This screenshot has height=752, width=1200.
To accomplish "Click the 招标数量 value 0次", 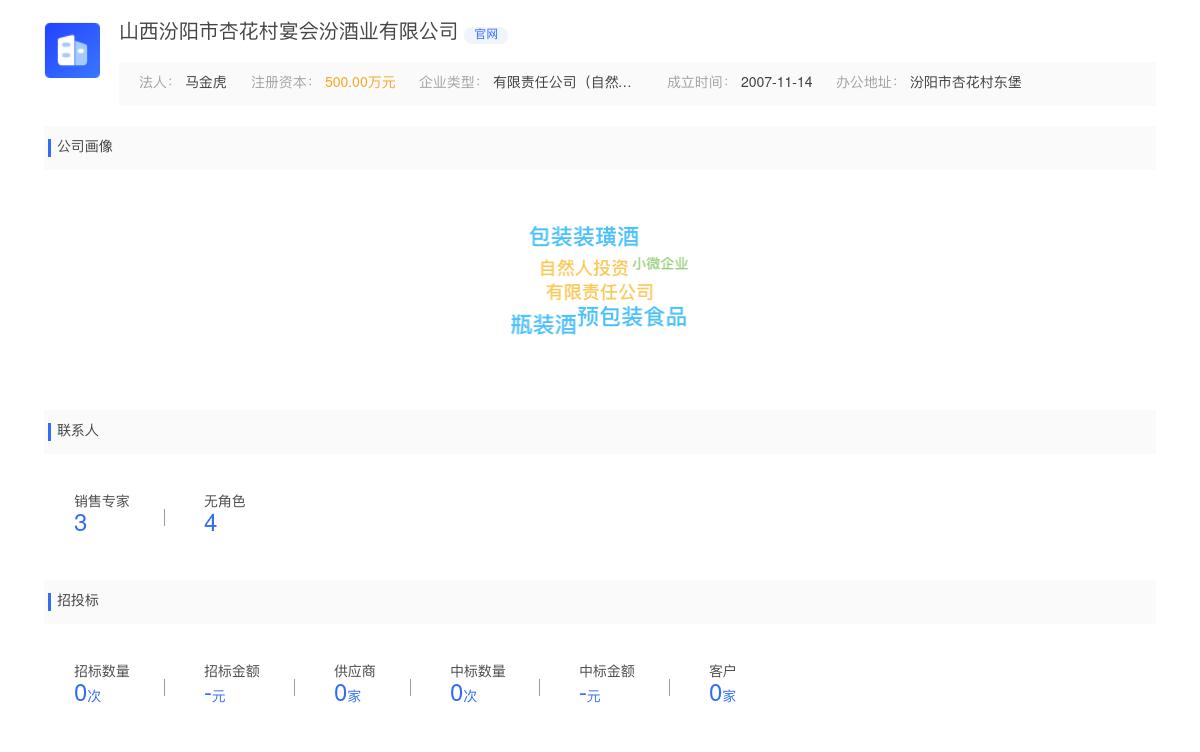I will point(88,694).
